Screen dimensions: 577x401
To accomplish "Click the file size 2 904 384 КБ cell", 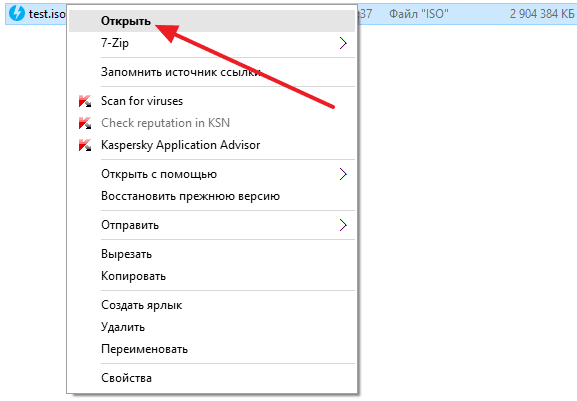I will (x=542, y=14).
